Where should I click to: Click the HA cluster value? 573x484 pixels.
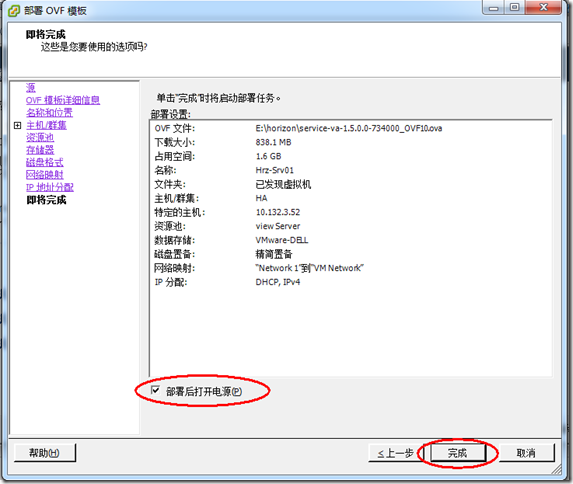261,198
